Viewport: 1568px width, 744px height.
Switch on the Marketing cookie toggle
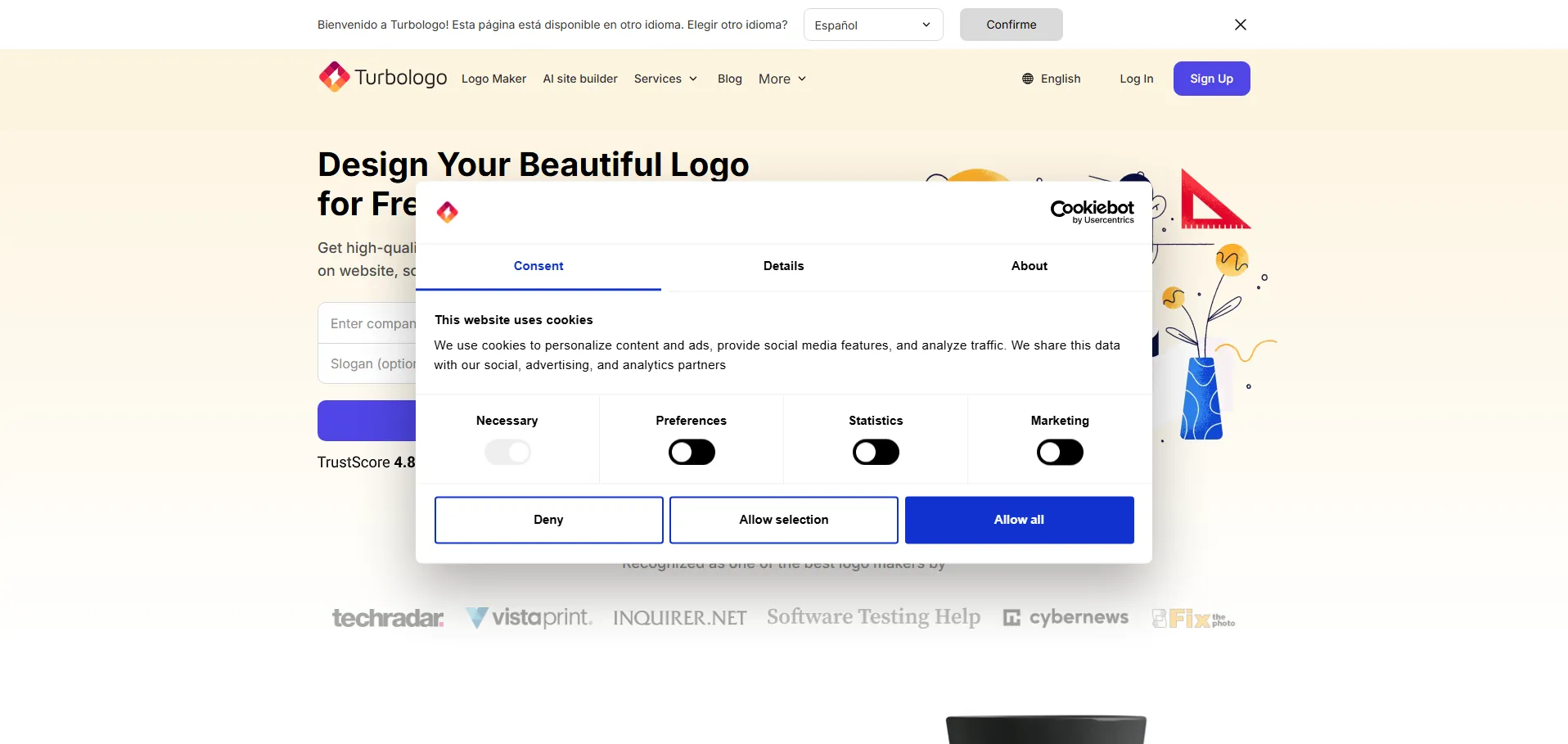(1060, 452)
